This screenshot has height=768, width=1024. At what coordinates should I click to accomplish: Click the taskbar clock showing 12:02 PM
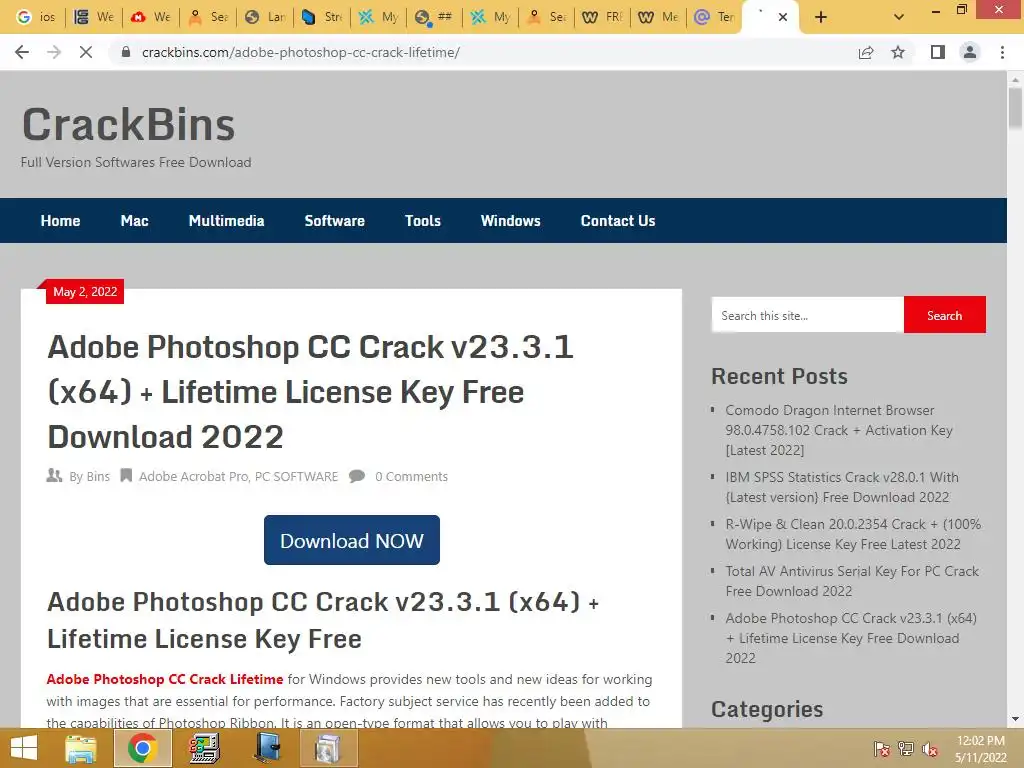980,748
